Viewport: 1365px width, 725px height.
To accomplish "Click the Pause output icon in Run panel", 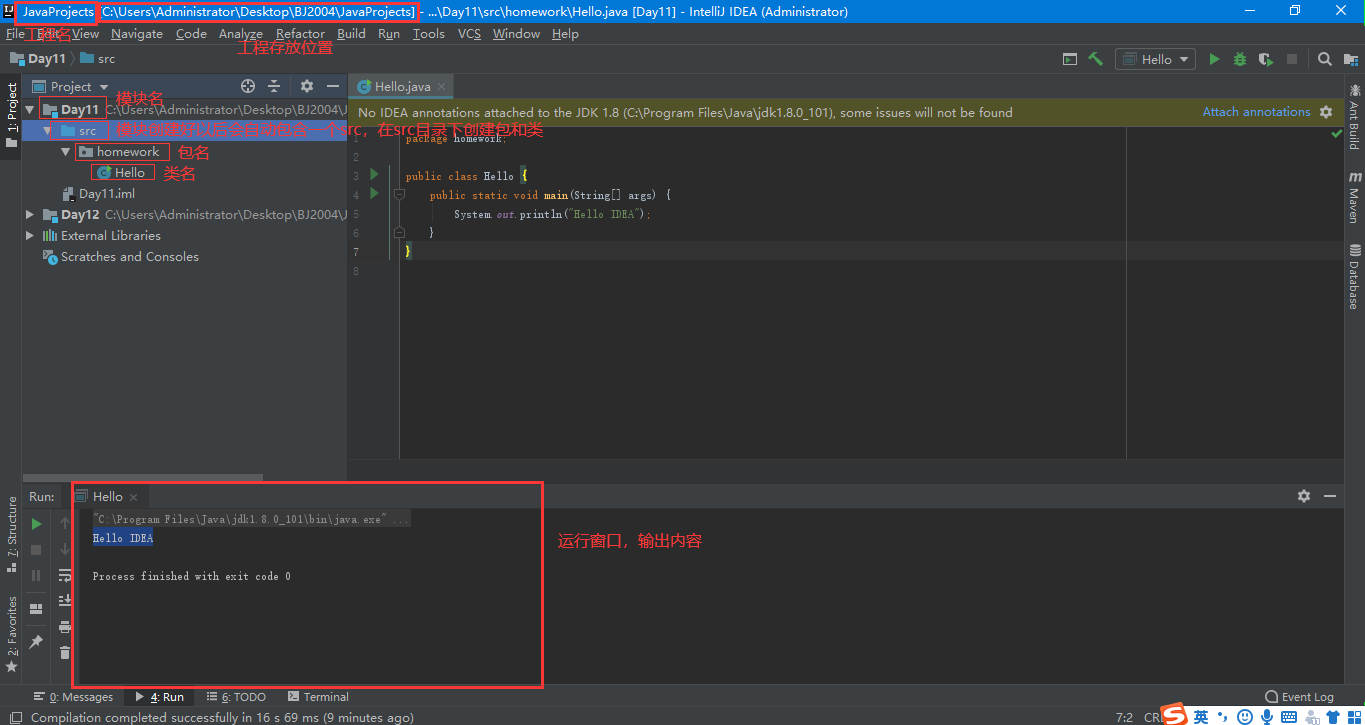I will point(36,575).
